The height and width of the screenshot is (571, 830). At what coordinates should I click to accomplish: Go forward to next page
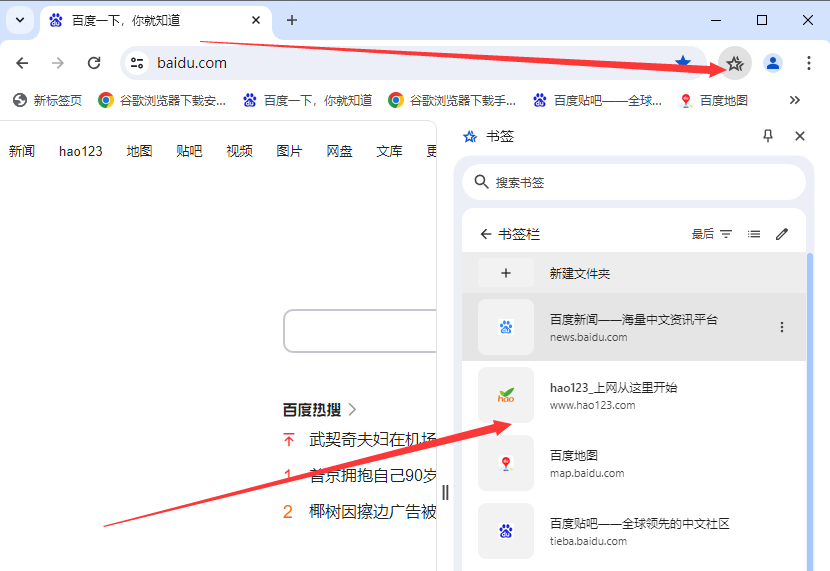(x=58, y=63)
